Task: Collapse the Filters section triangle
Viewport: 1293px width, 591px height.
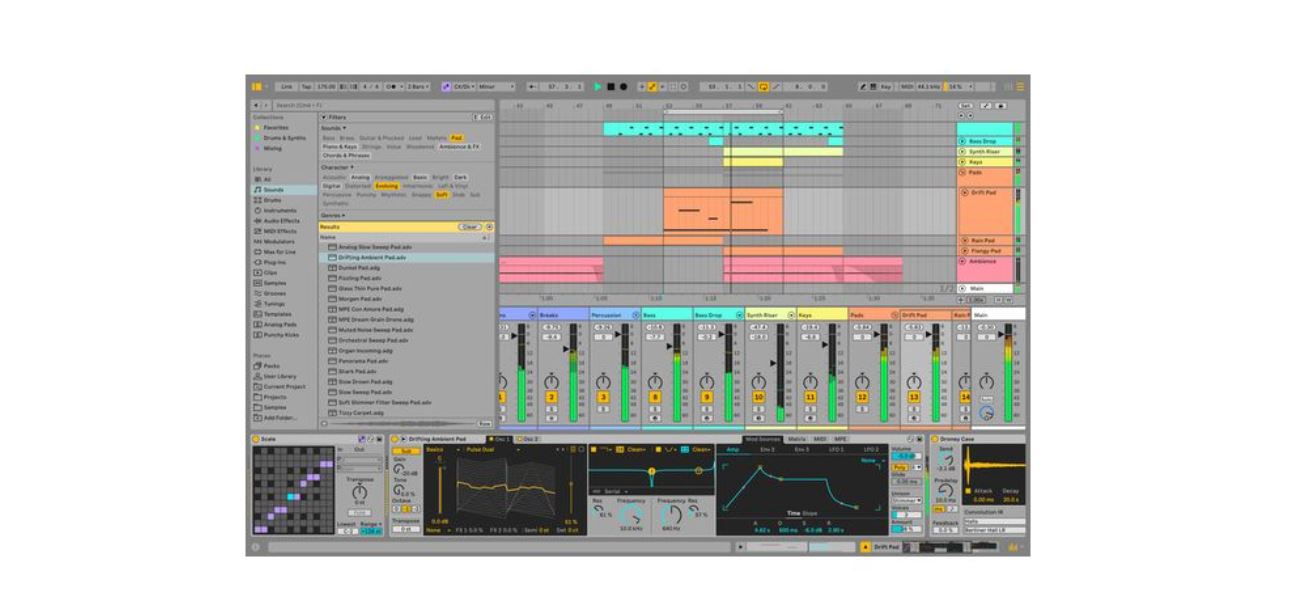Action: pos(323,117)
